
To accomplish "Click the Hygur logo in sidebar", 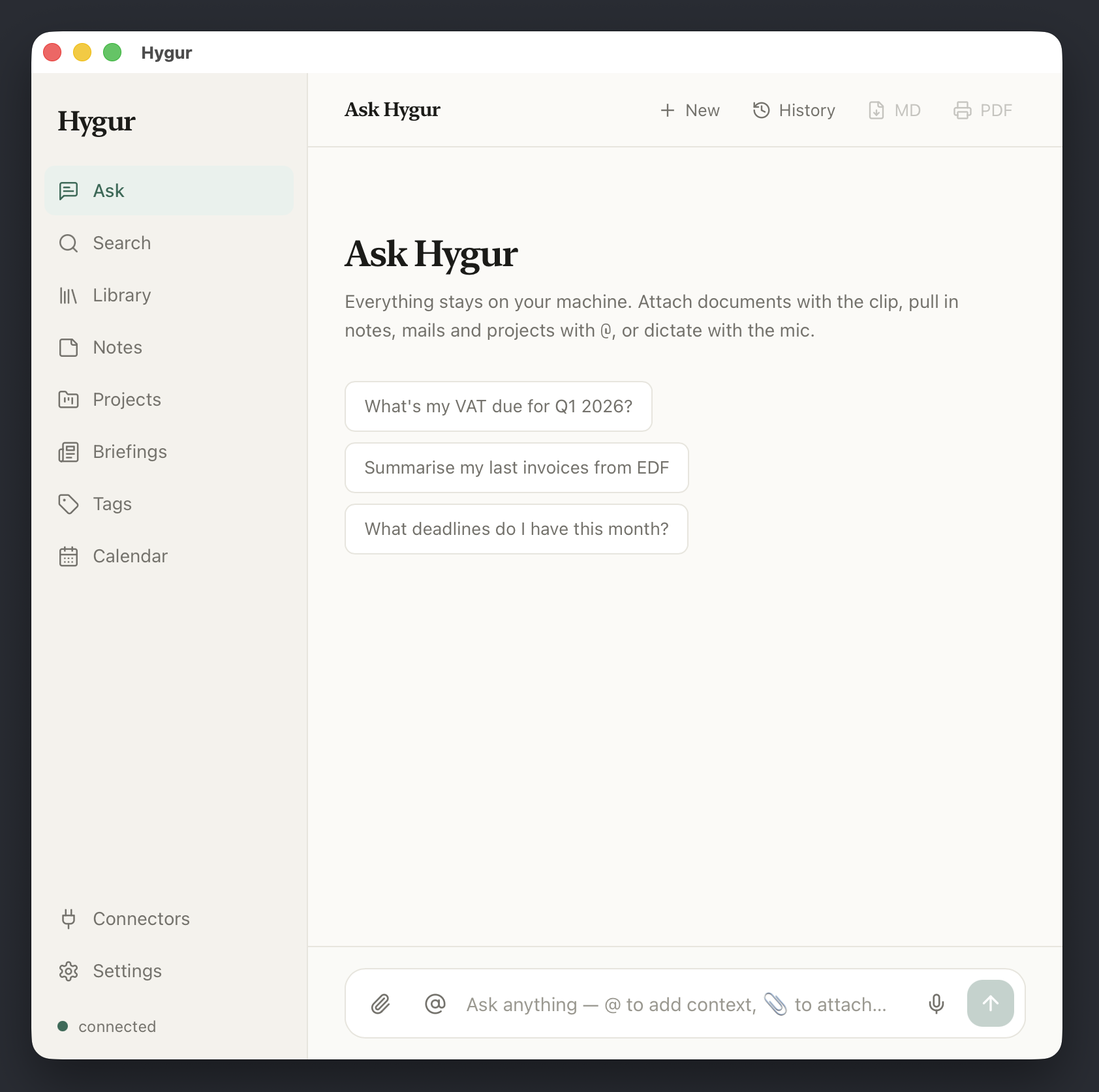I will pyautogui.click(x=97, y=121).
